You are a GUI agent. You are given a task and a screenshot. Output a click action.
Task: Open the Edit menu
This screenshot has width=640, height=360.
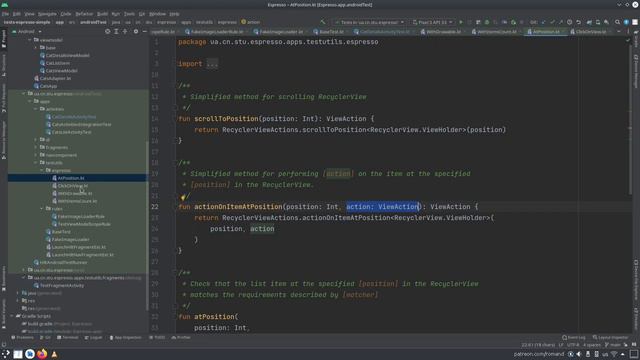[17, 13]
